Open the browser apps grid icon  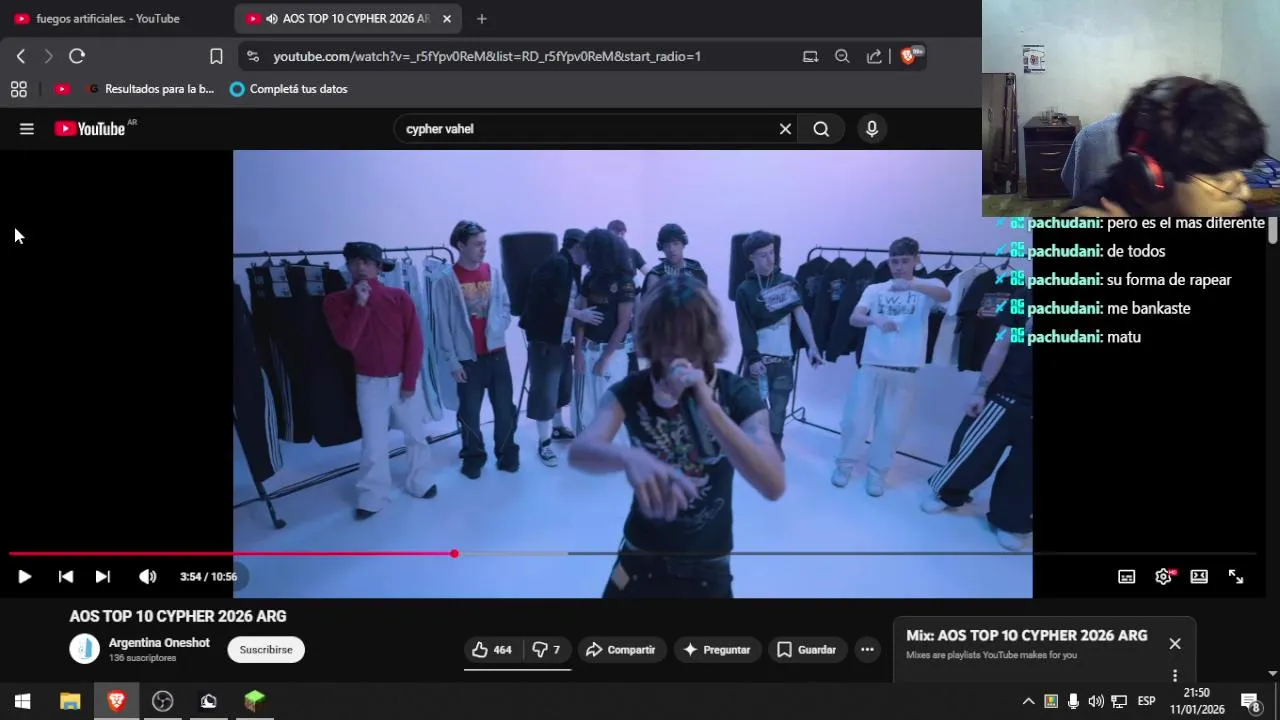pos(19,89)
